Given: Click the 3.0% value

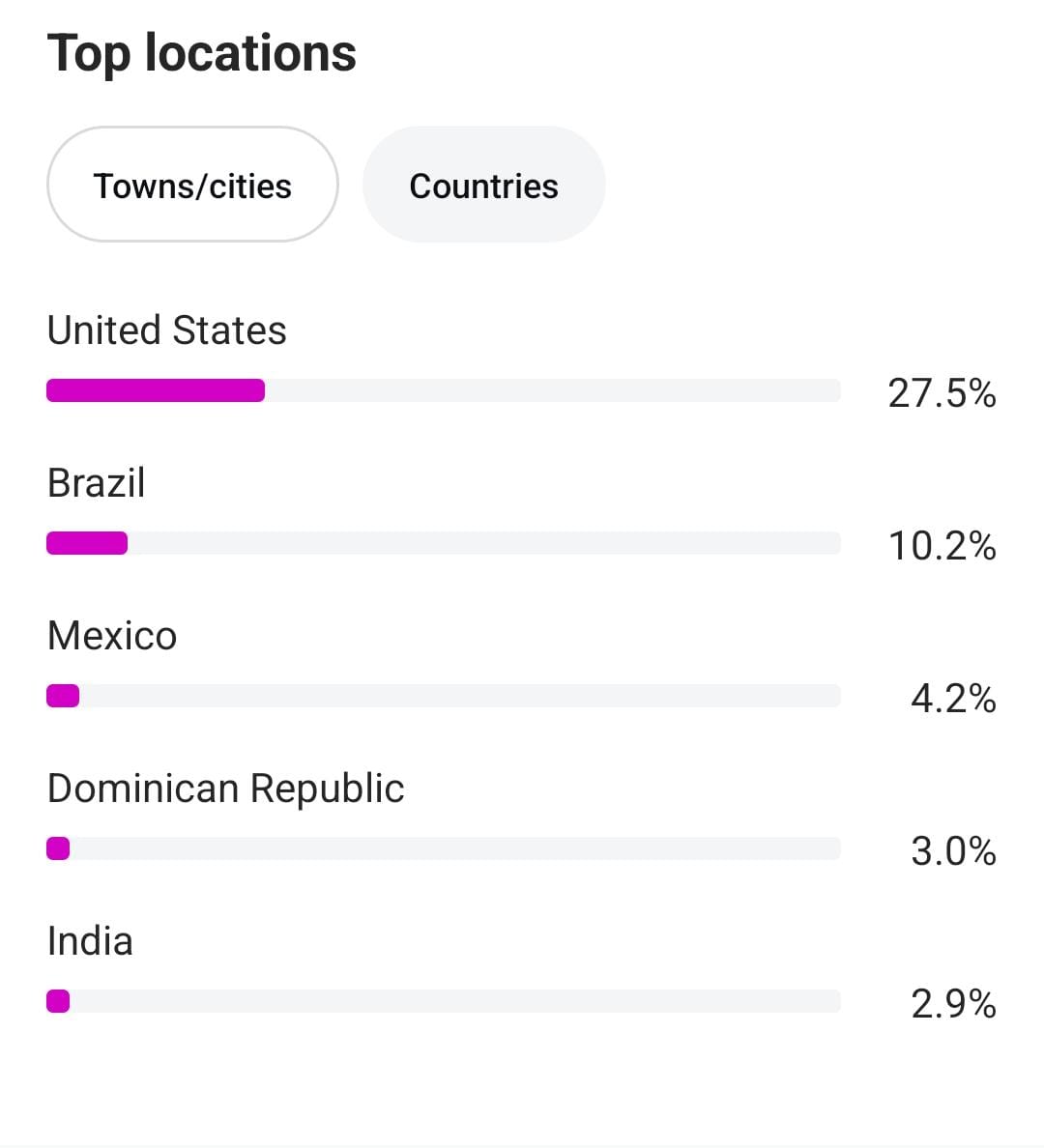Looking at the screenshot, I should 953,851.
